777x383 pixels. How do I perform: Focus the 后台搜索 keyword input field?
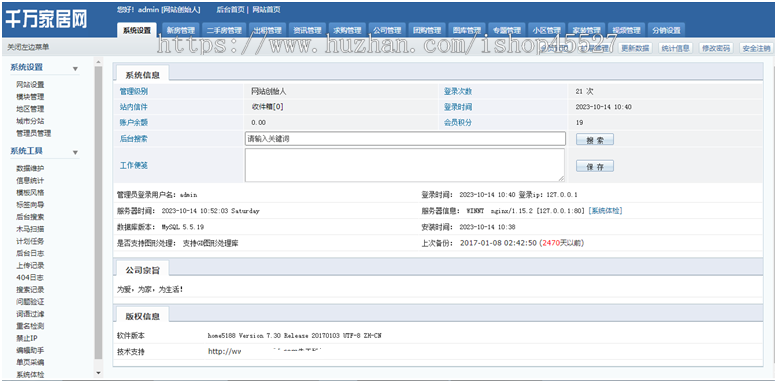[405, 139]
